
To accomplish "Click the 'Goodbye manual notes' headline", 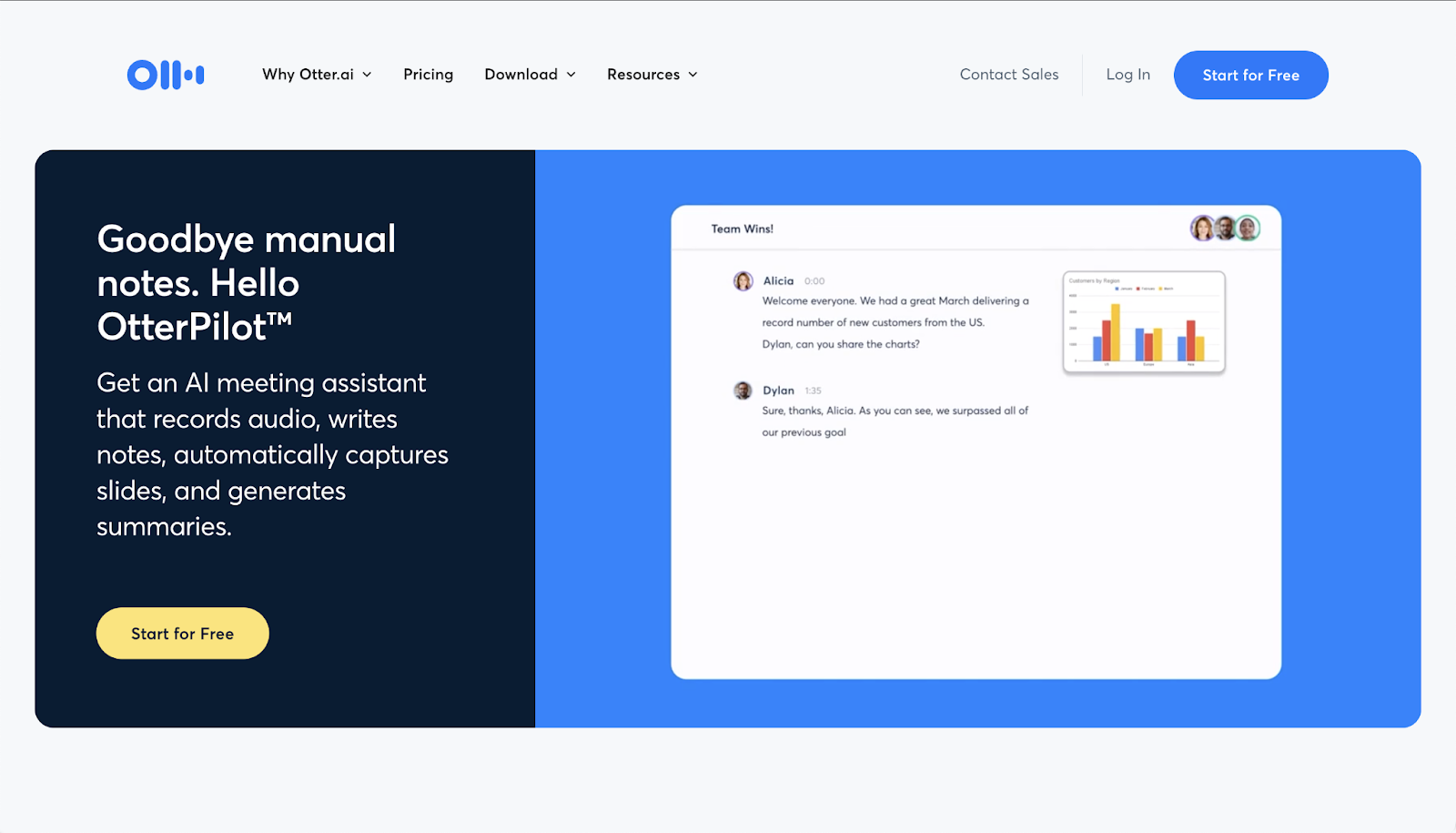I will 247,283.
